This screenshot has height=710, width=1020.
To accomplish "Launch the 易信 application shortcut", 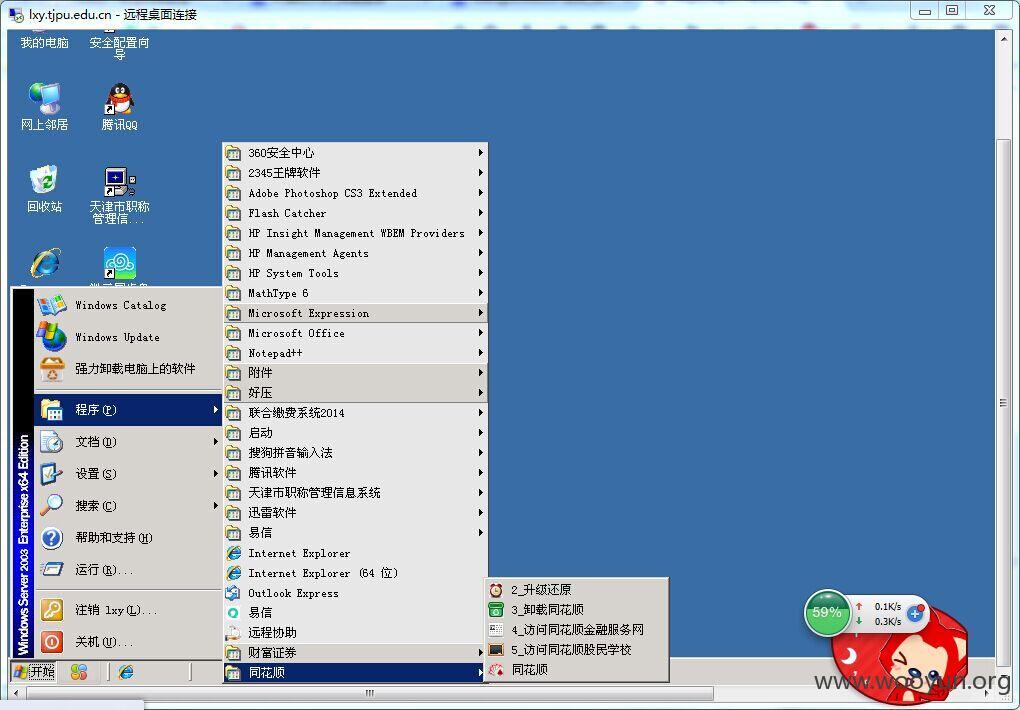I will [355, 613].
